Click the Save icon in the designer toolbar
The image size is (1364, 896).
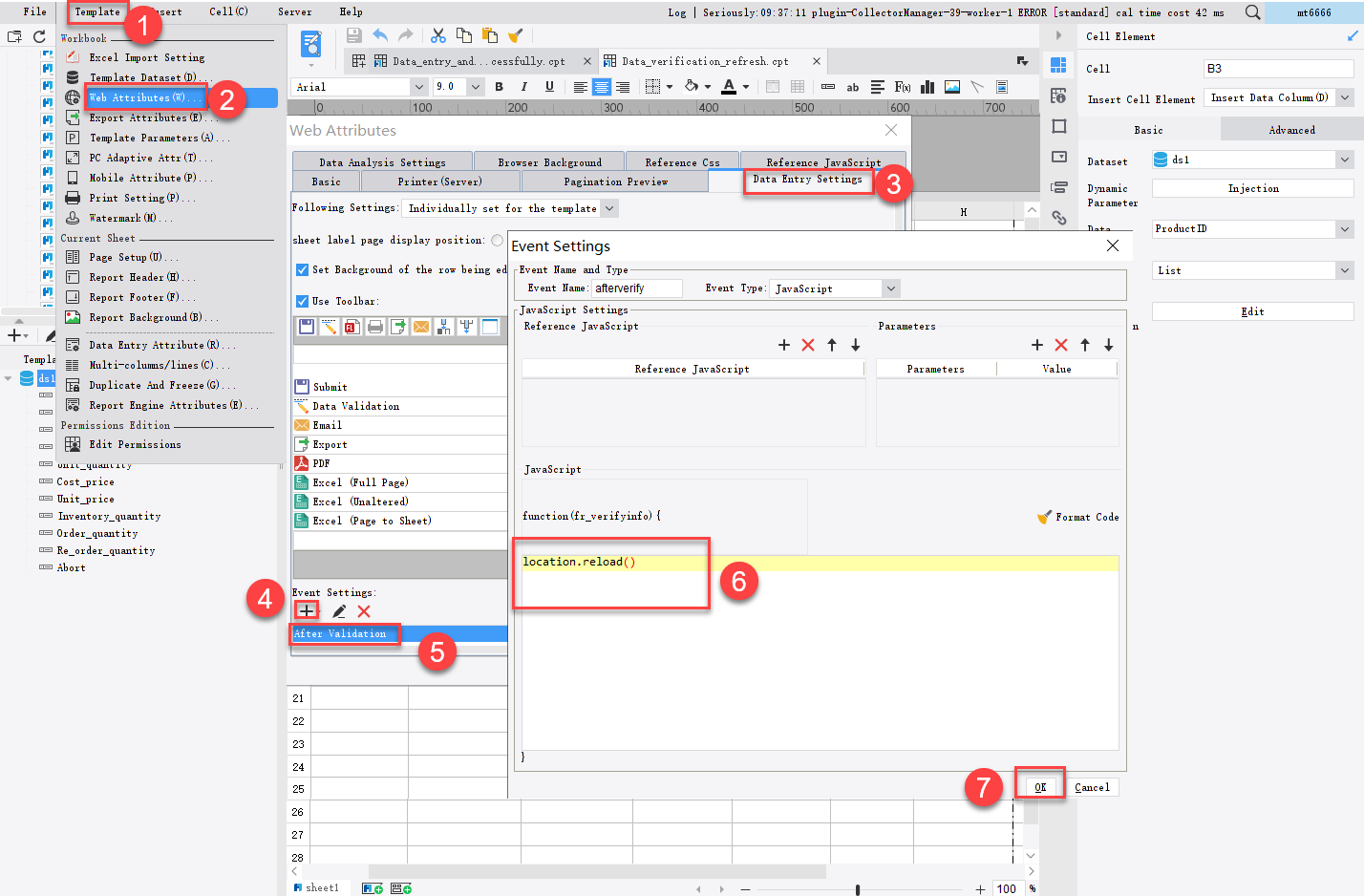tap(354, 35)
